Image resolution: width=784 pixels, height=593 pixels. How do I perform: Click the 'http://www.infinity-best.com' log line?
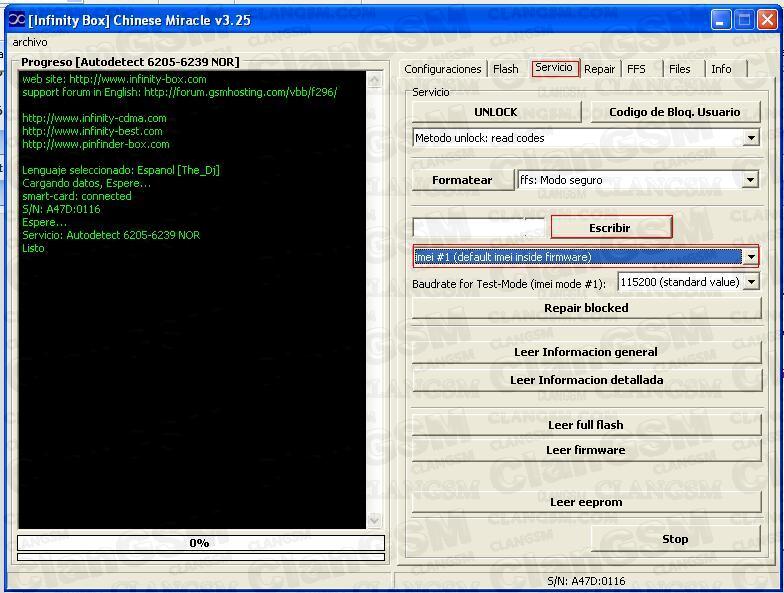(x=92, y=131)
